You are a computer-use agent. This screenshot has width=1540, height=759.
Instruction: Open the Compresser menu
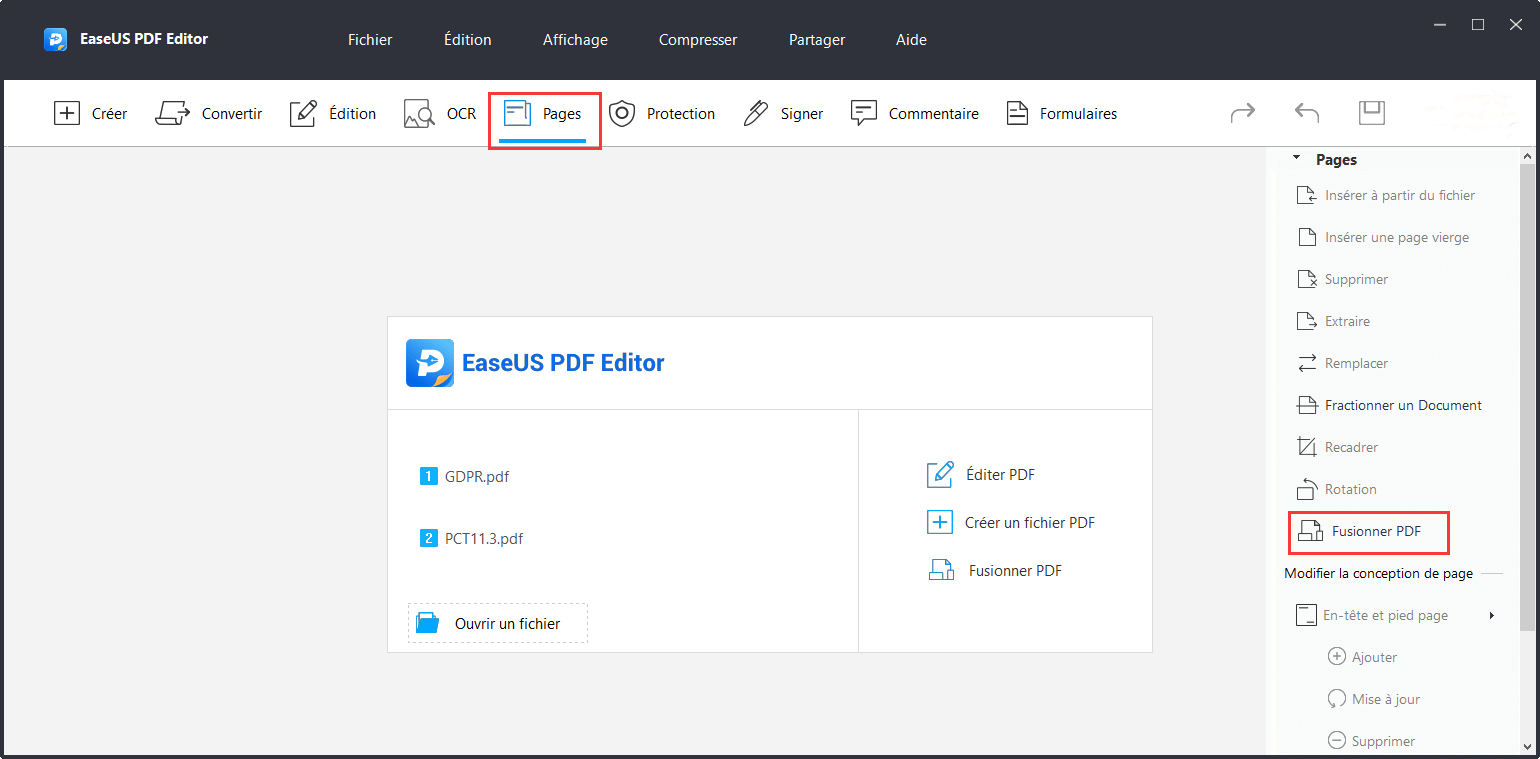pyautogui.click(x=698, y=40)
